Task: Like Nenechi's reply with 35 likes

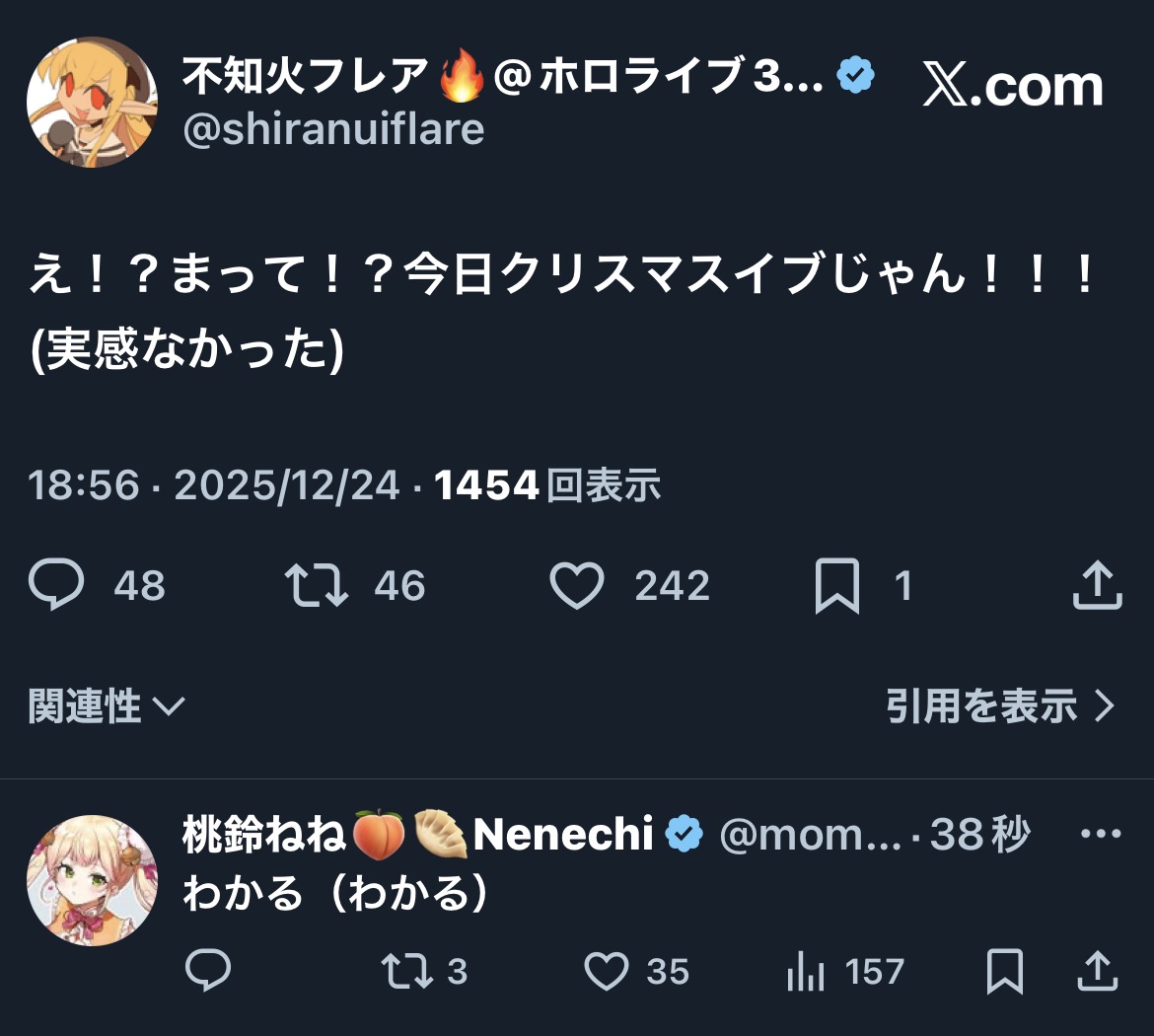Action: (607, 972)
